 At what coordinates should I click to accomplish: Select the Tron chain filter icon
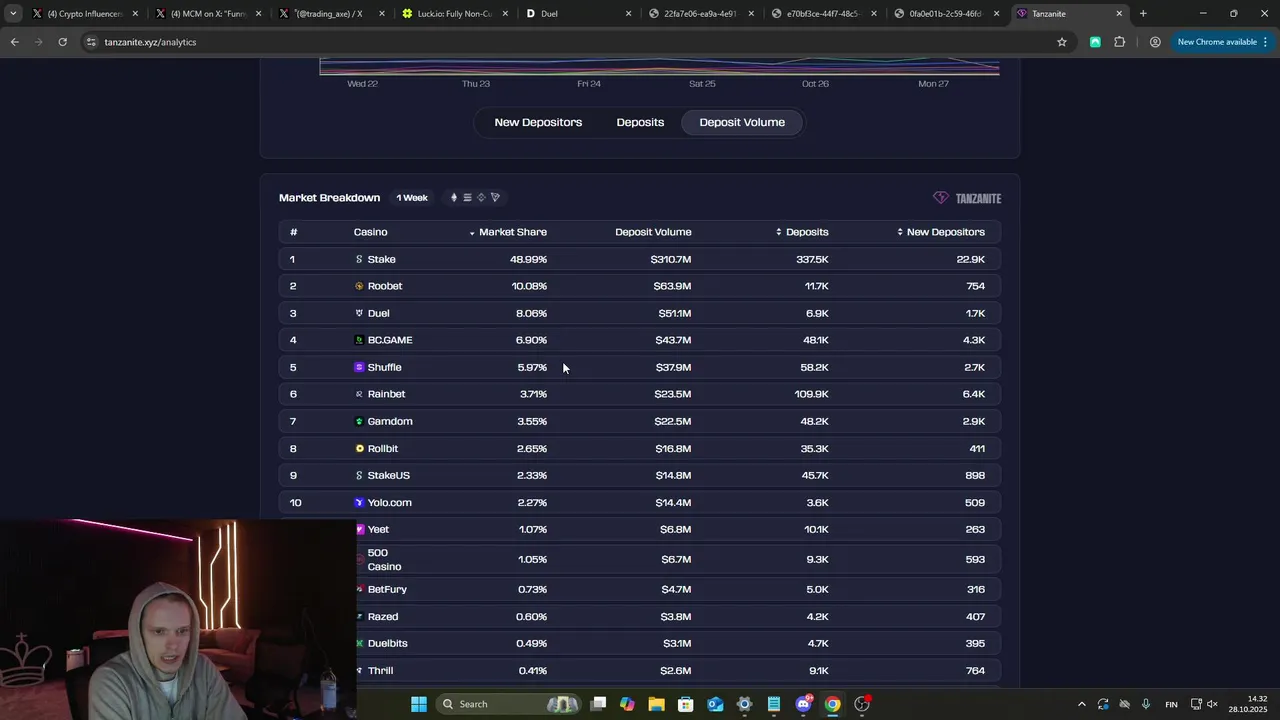[495, 198]
